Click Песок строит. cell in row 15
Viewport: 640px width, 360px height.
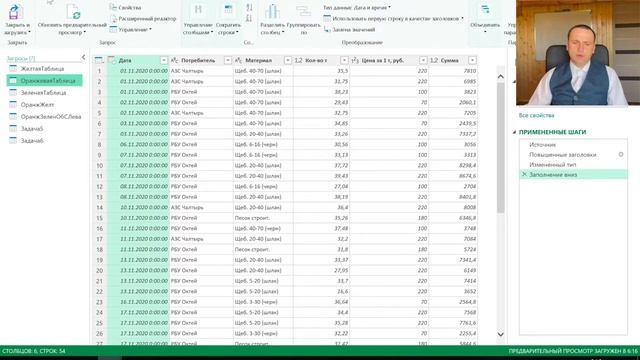tap(263, 218)
